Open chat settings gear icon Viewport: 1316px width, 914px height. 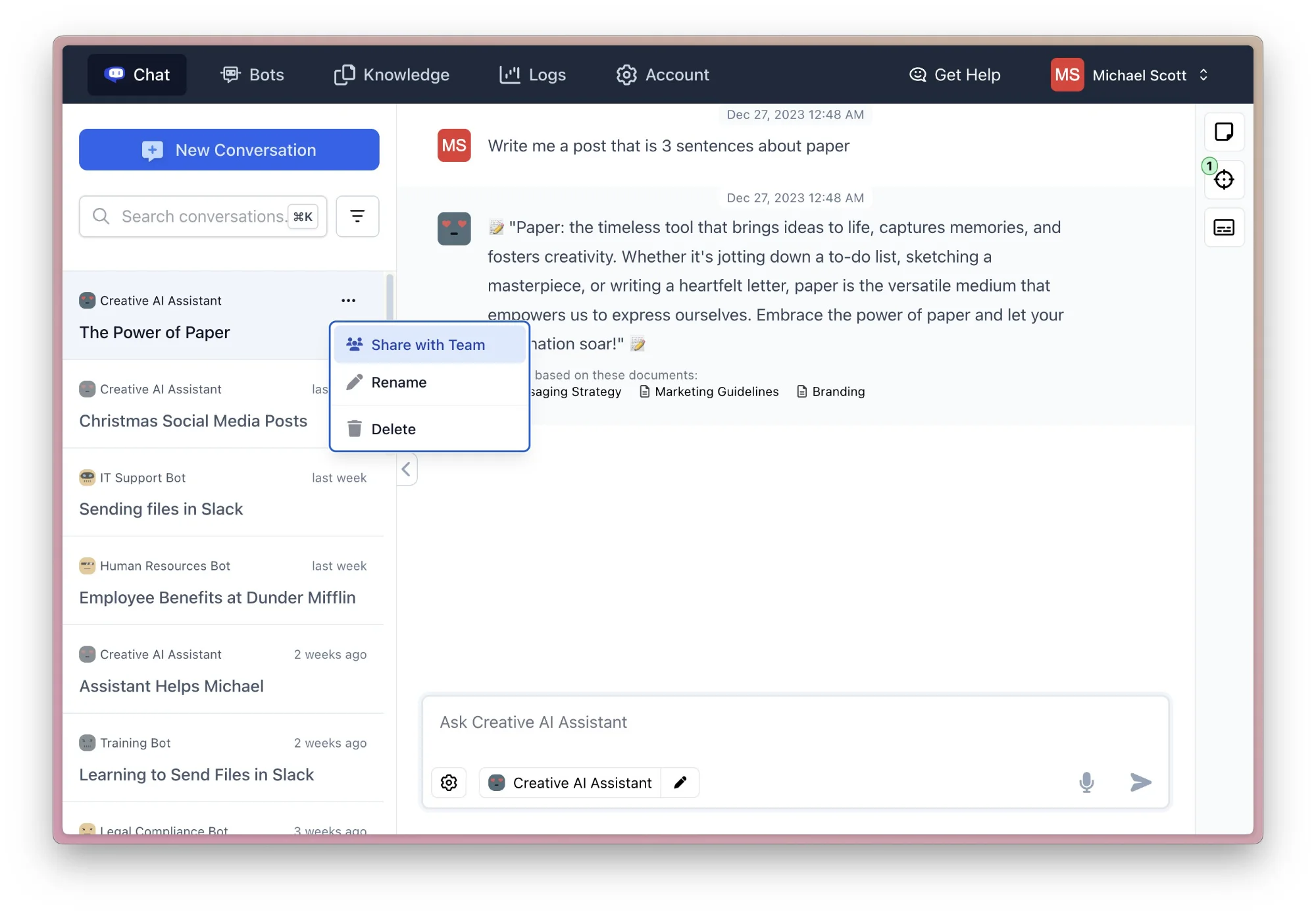pos(449,783)
